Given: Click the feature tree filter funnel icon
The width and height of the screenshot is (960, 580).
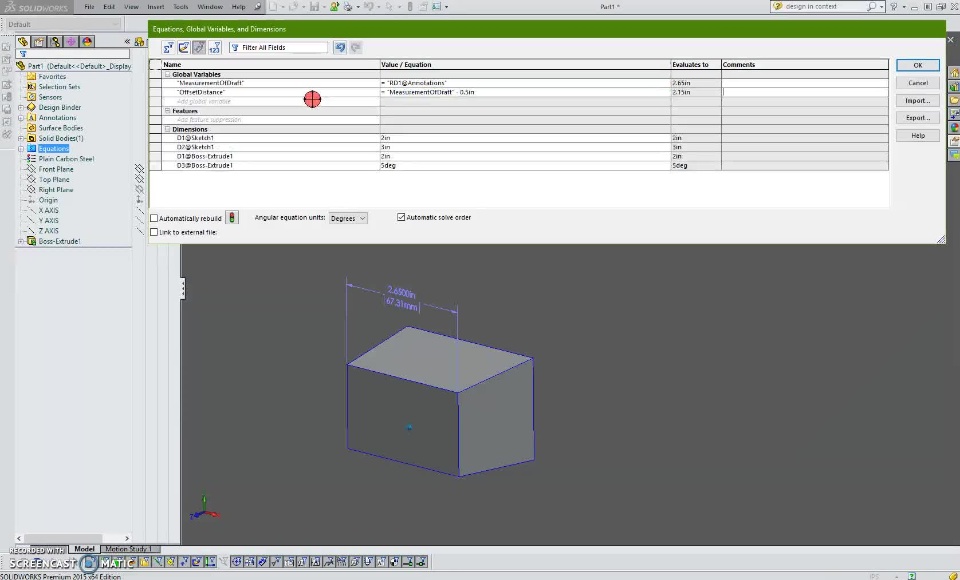Looking at the screenshot, I should click(x=23, y=54).
